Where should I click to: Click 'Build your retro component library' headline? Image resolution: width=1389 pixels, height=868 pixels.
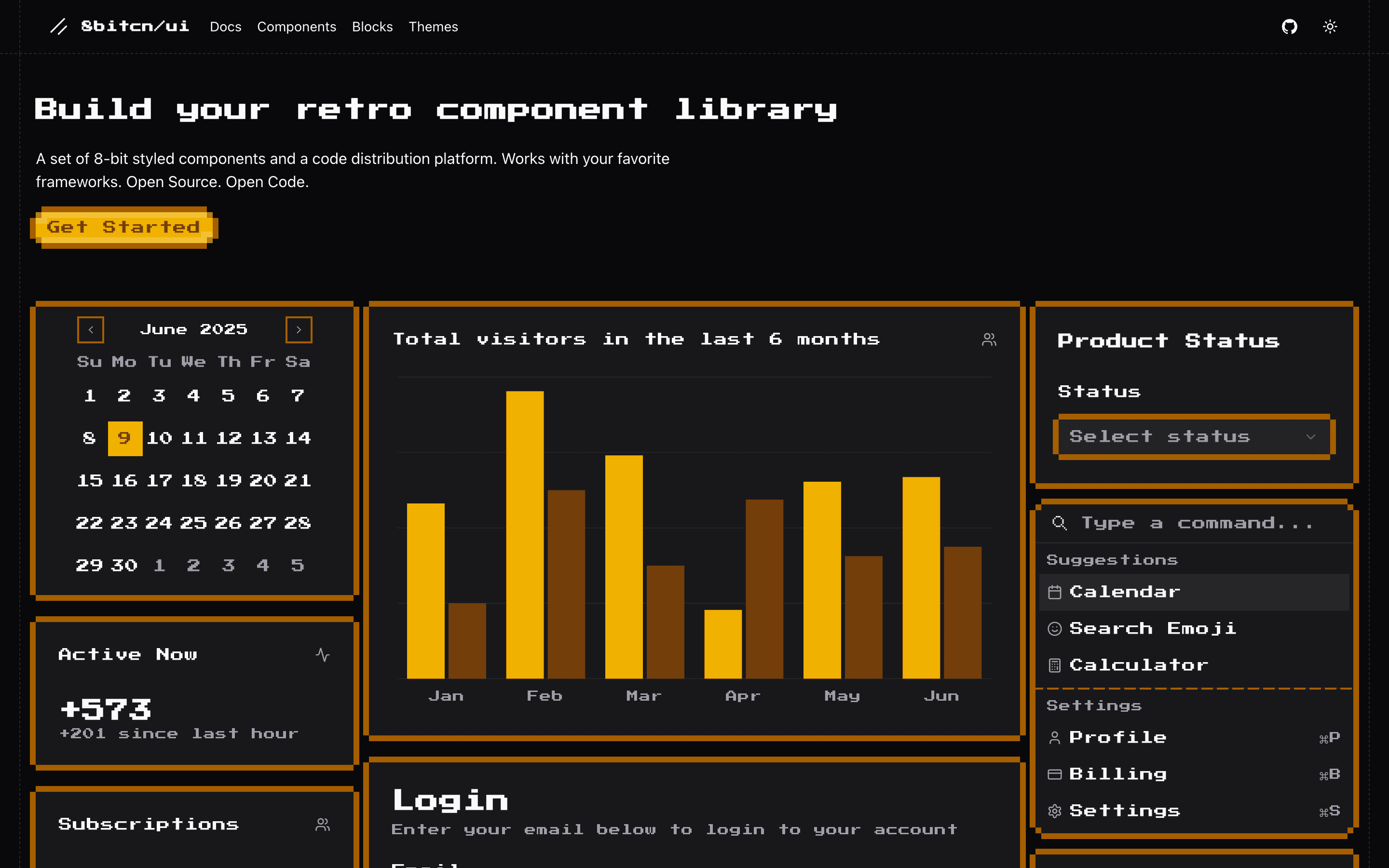pos(436,109)
